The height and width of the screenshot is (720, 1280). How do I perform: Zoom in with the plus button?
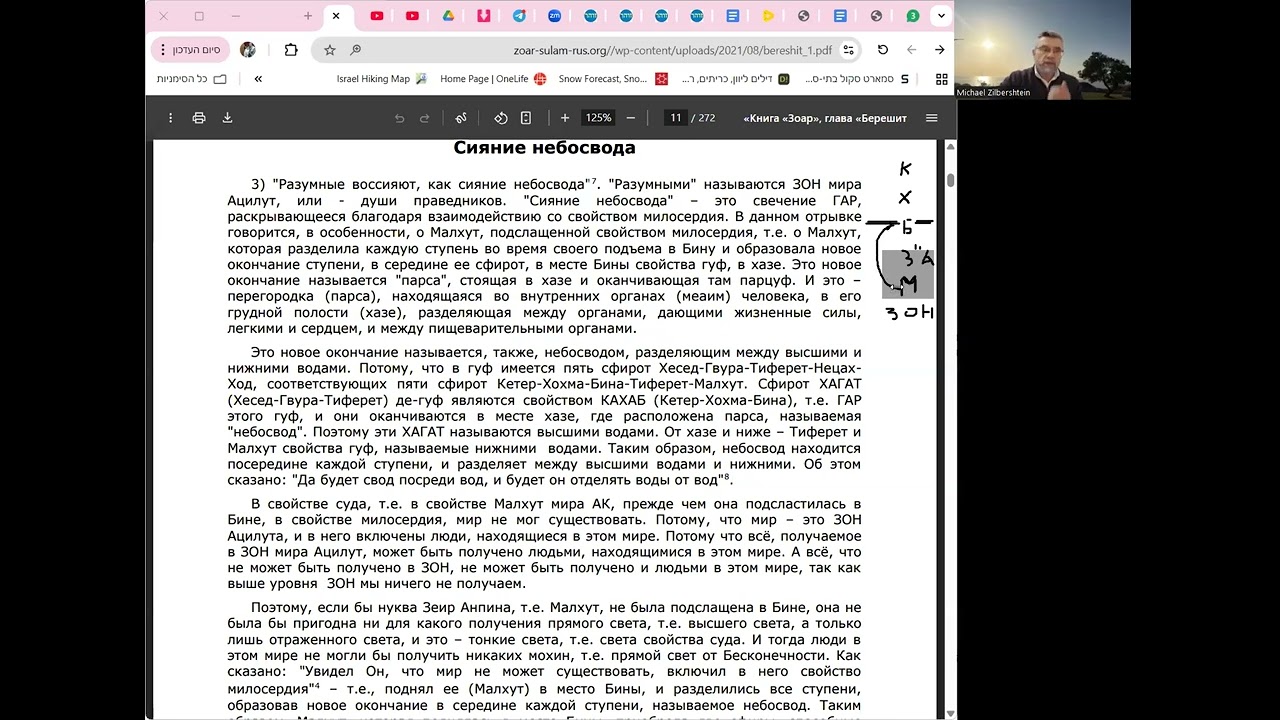(x=565, y=118)
